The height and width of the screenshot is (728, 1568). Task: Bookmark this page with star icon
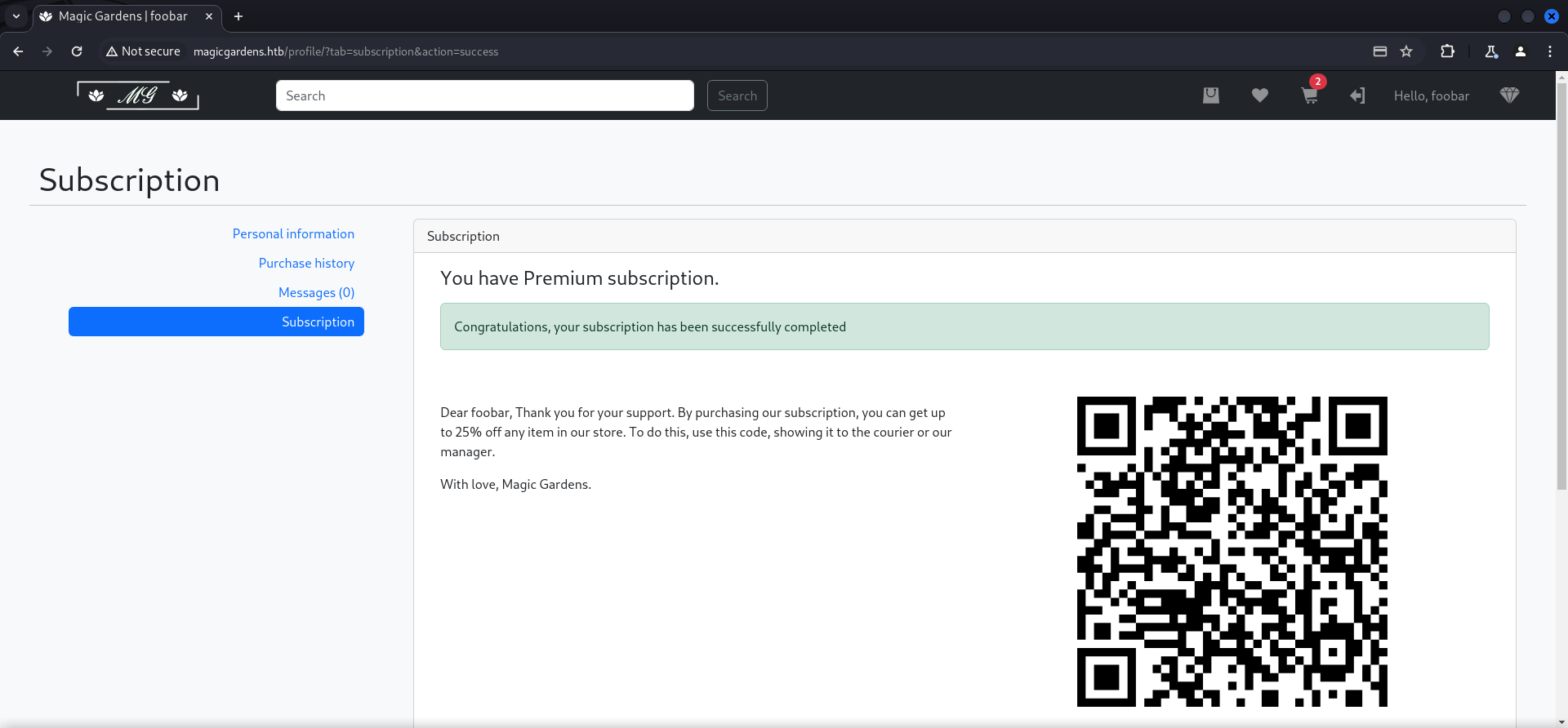1406,51
